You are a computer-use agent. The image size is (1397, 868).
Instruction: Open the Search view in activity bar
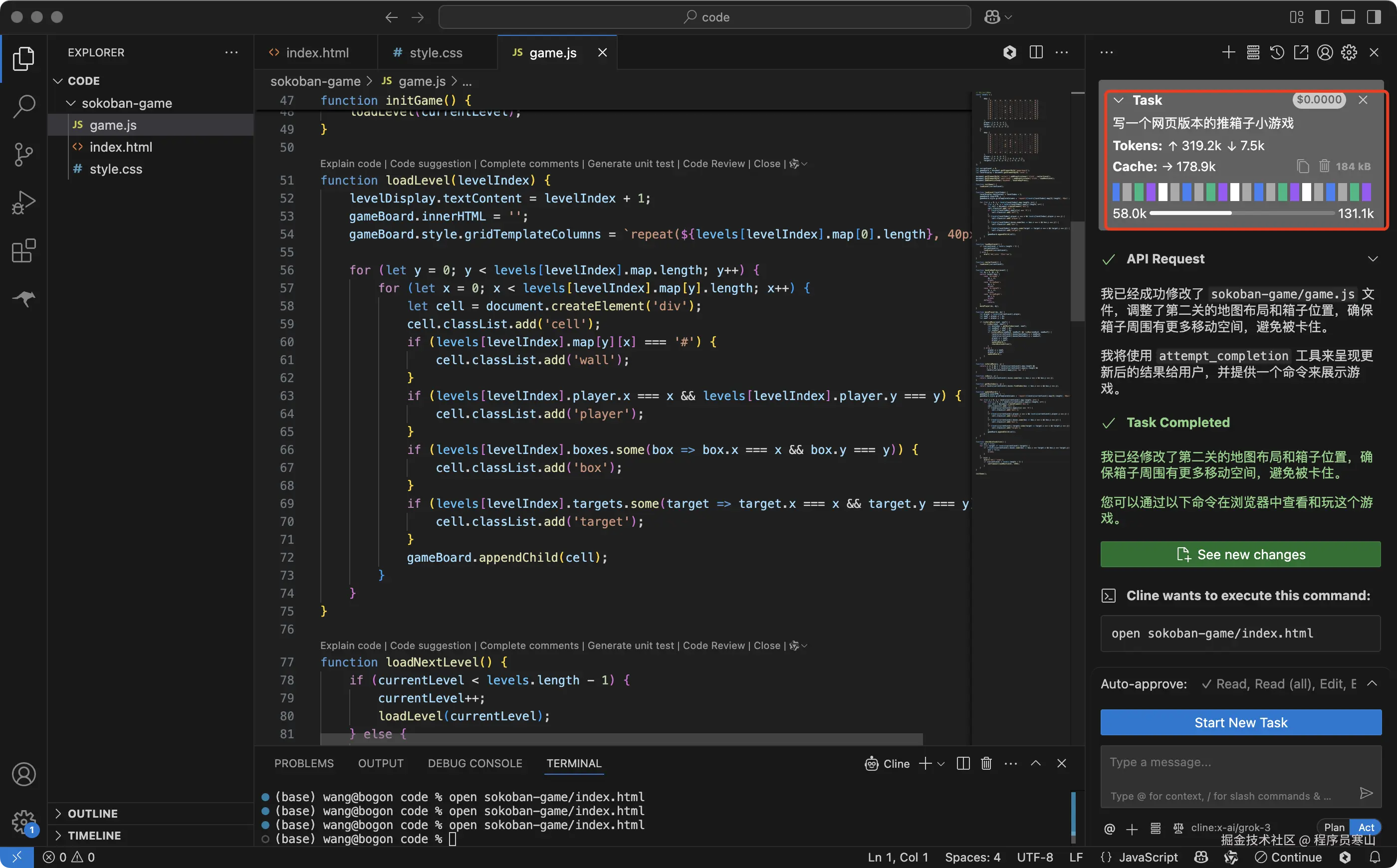coord(23,106)
